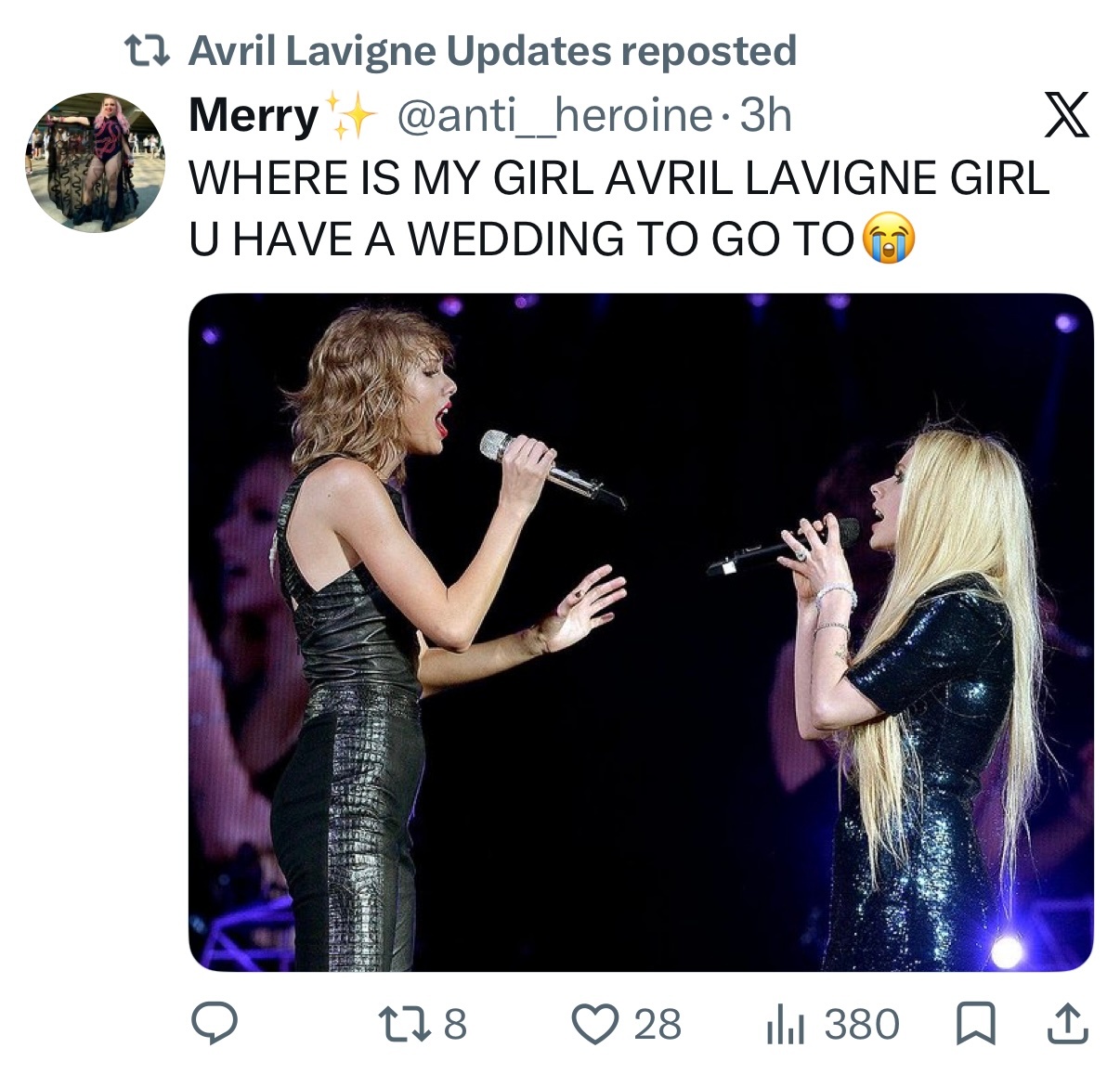Bookmark this tweet
This screenshot has width=1120, height=1087.
(x=975, y=1025)
